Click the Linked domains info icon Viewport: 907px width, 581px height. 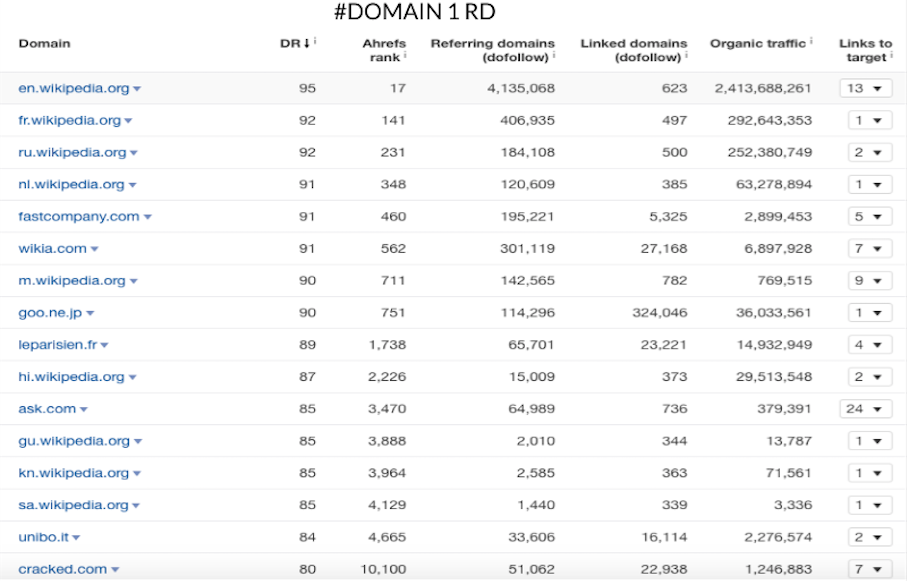[687, 56]
